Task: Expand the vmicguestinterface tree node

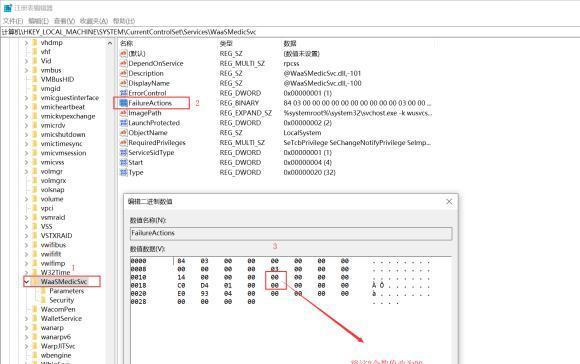Action: tap(26, 98)
